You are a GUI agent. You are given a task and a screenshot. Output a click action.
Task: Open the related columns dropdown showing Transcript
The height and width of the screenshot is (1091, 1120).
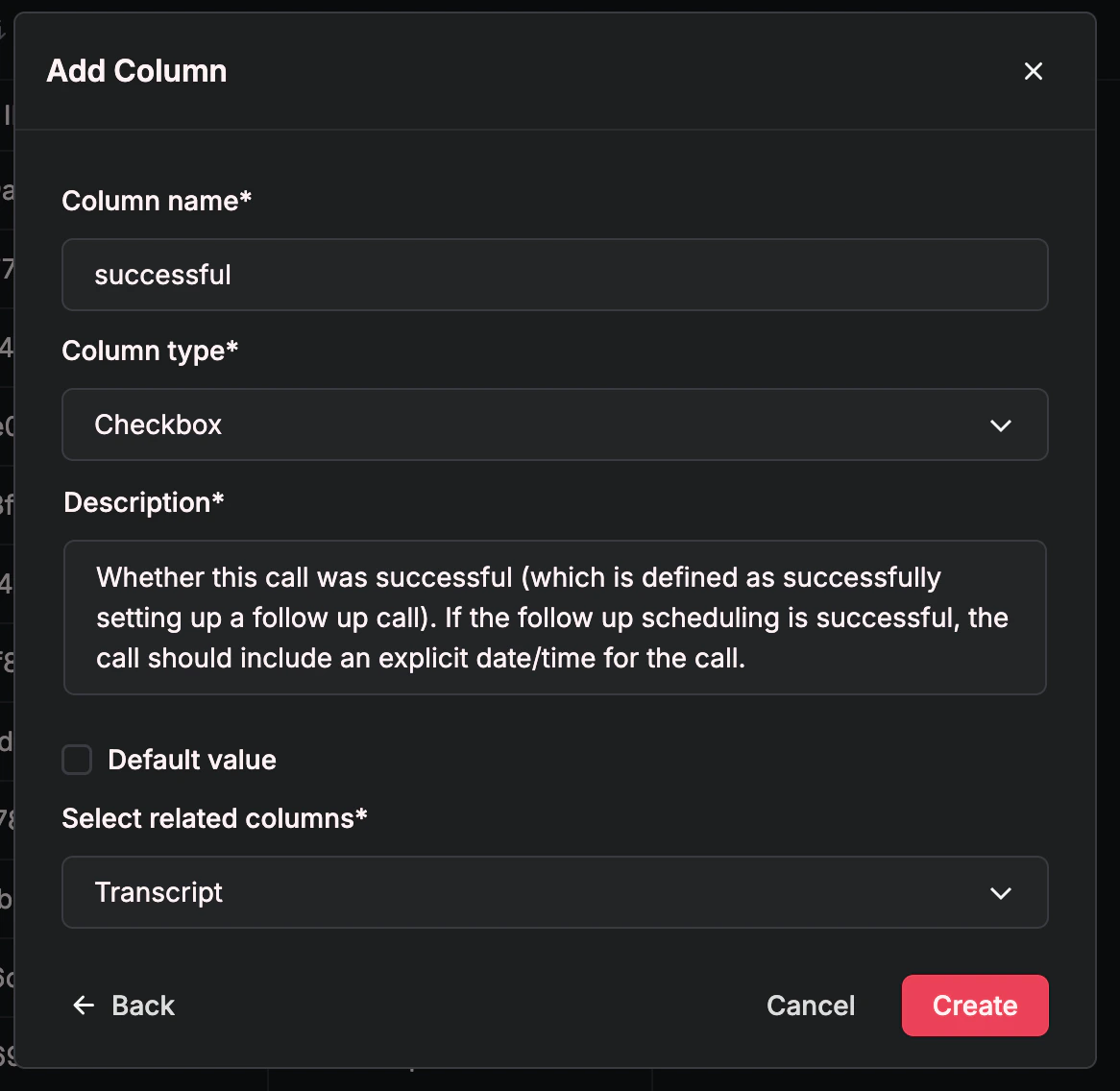click(555, 893)
